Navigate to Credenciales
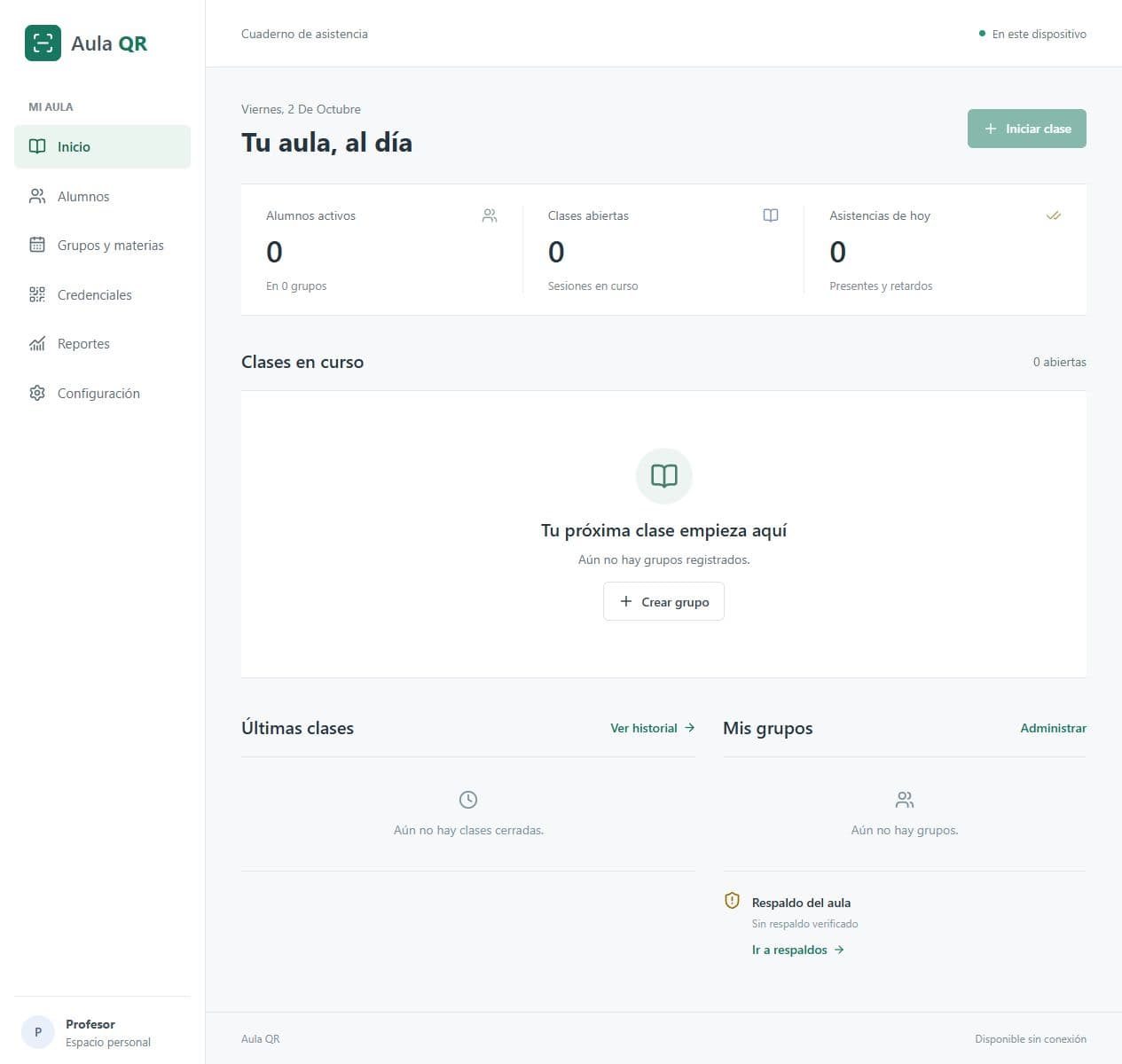 point(102,294)
